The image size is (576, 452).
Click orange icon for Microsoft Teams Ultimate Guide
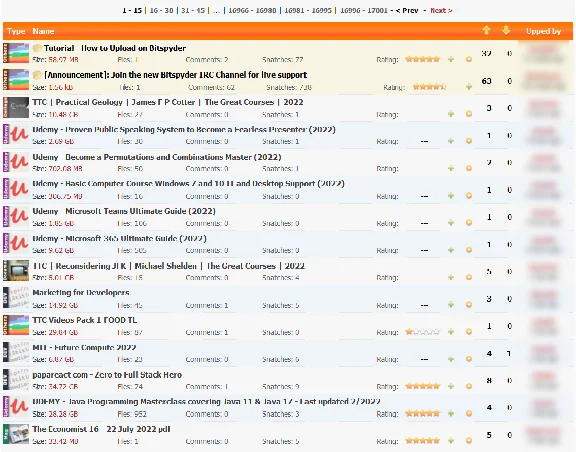click(469, 223)
